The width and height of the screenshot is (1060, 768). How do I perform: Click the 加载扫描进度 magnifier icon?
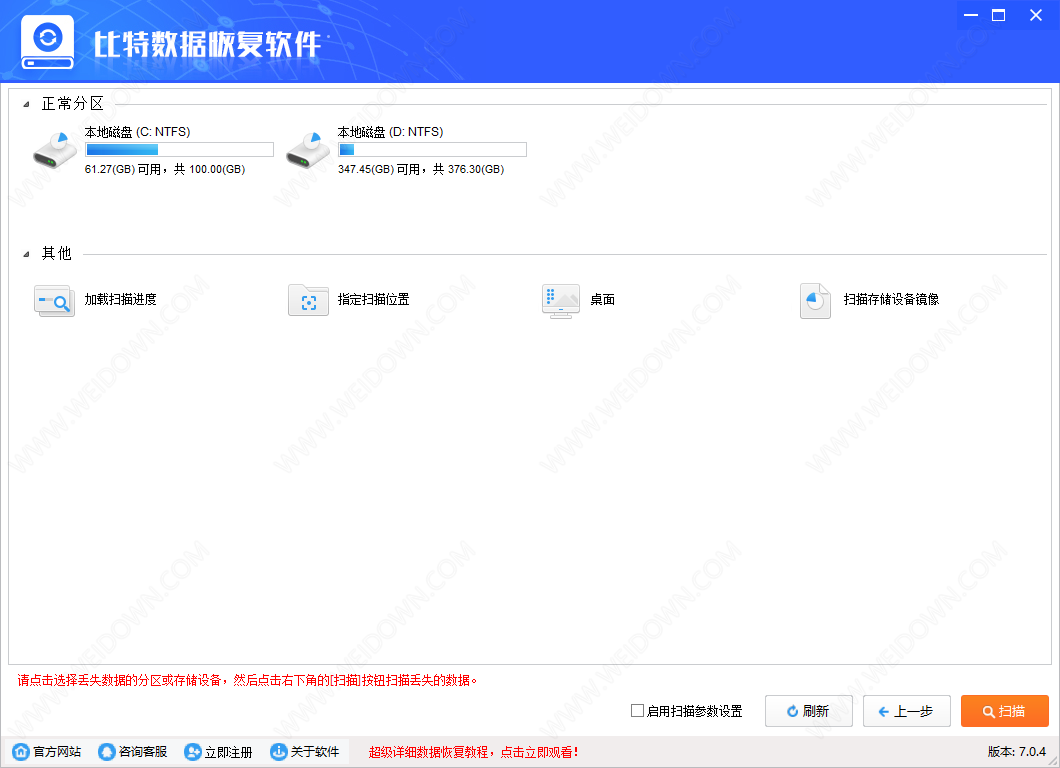[x=53, y=300]
